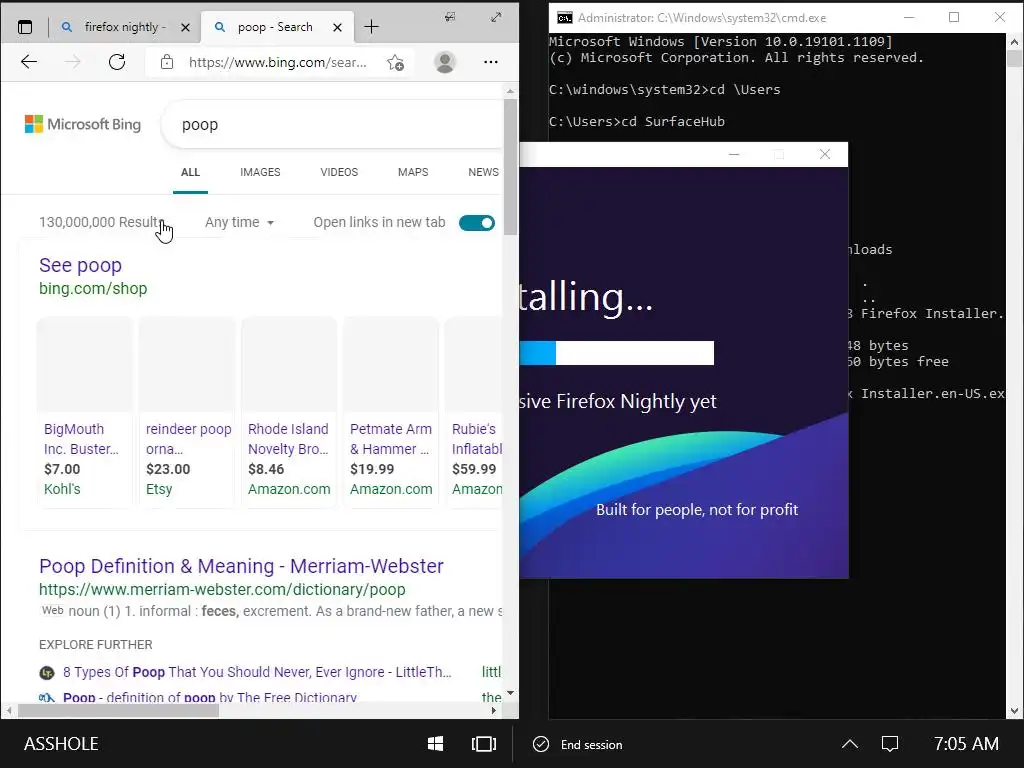Switch to NEWS results
The image size is (1024, 768).
click(x=483, y=172)
